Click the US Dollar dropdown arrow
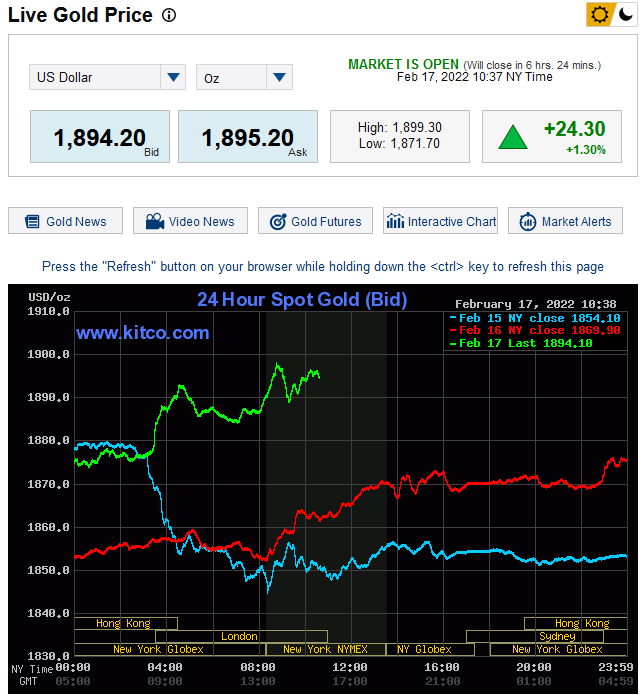The image size is (644, 695). (173, 77)
